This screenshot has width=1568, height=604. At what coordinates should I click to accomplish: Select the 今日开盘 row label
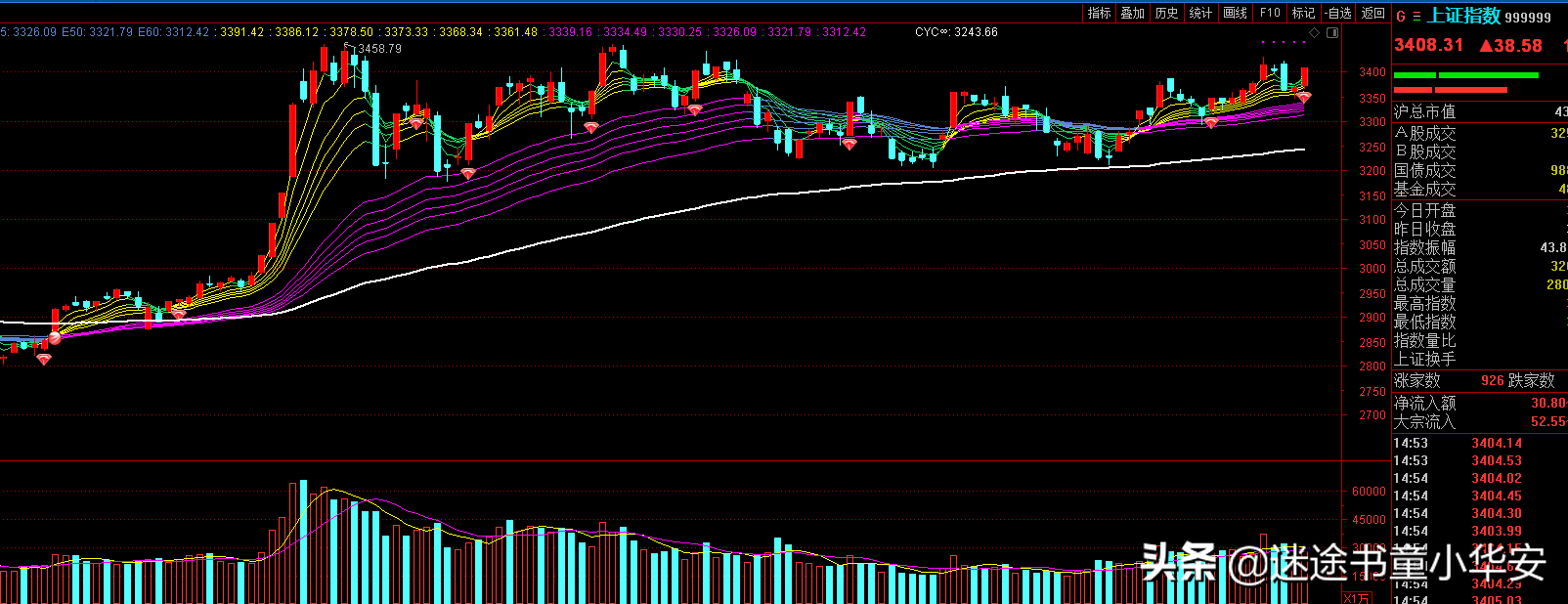point(1424,210)
